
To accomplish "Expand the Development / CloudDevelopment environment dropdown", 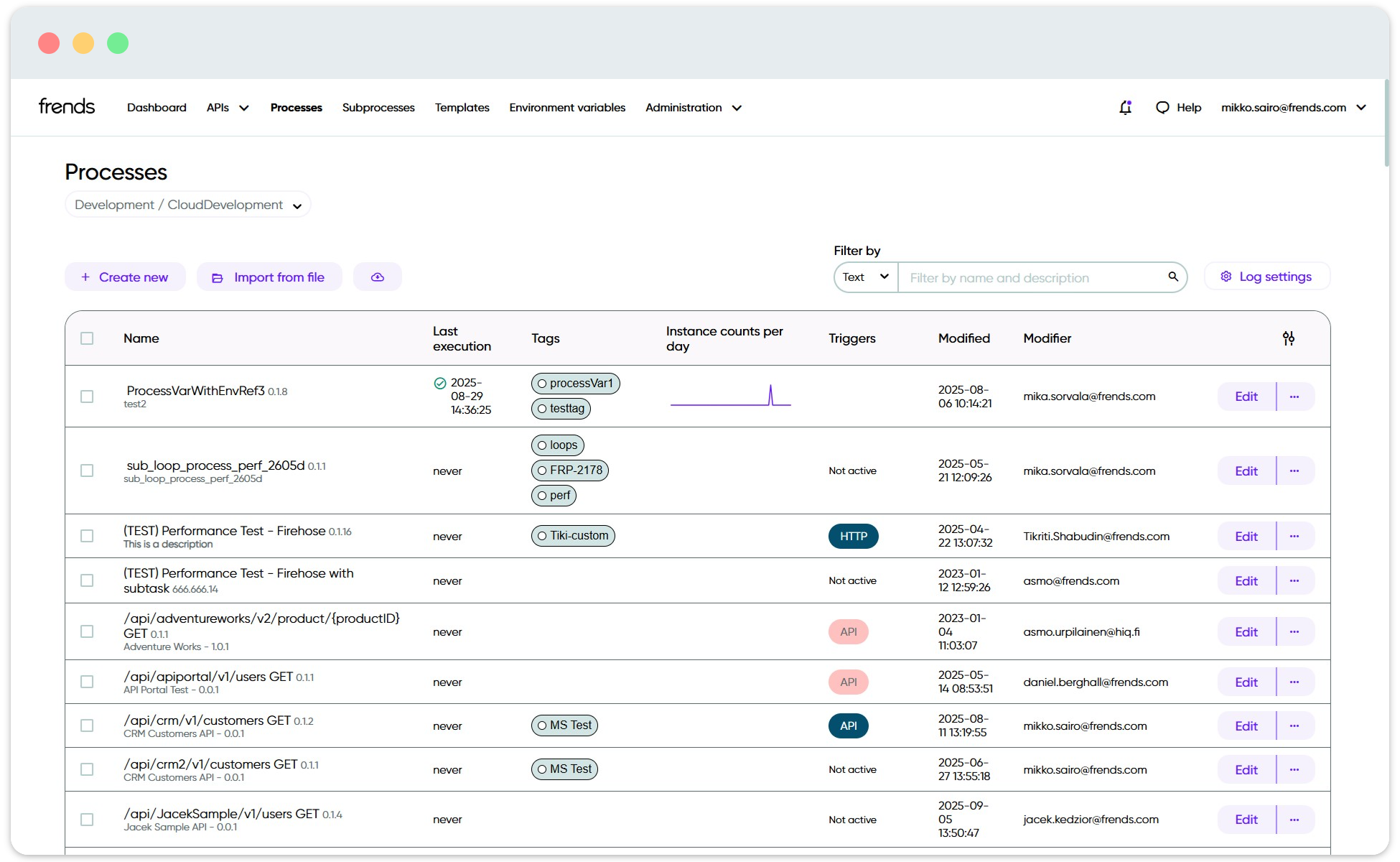I will click(x=188, y=205).
